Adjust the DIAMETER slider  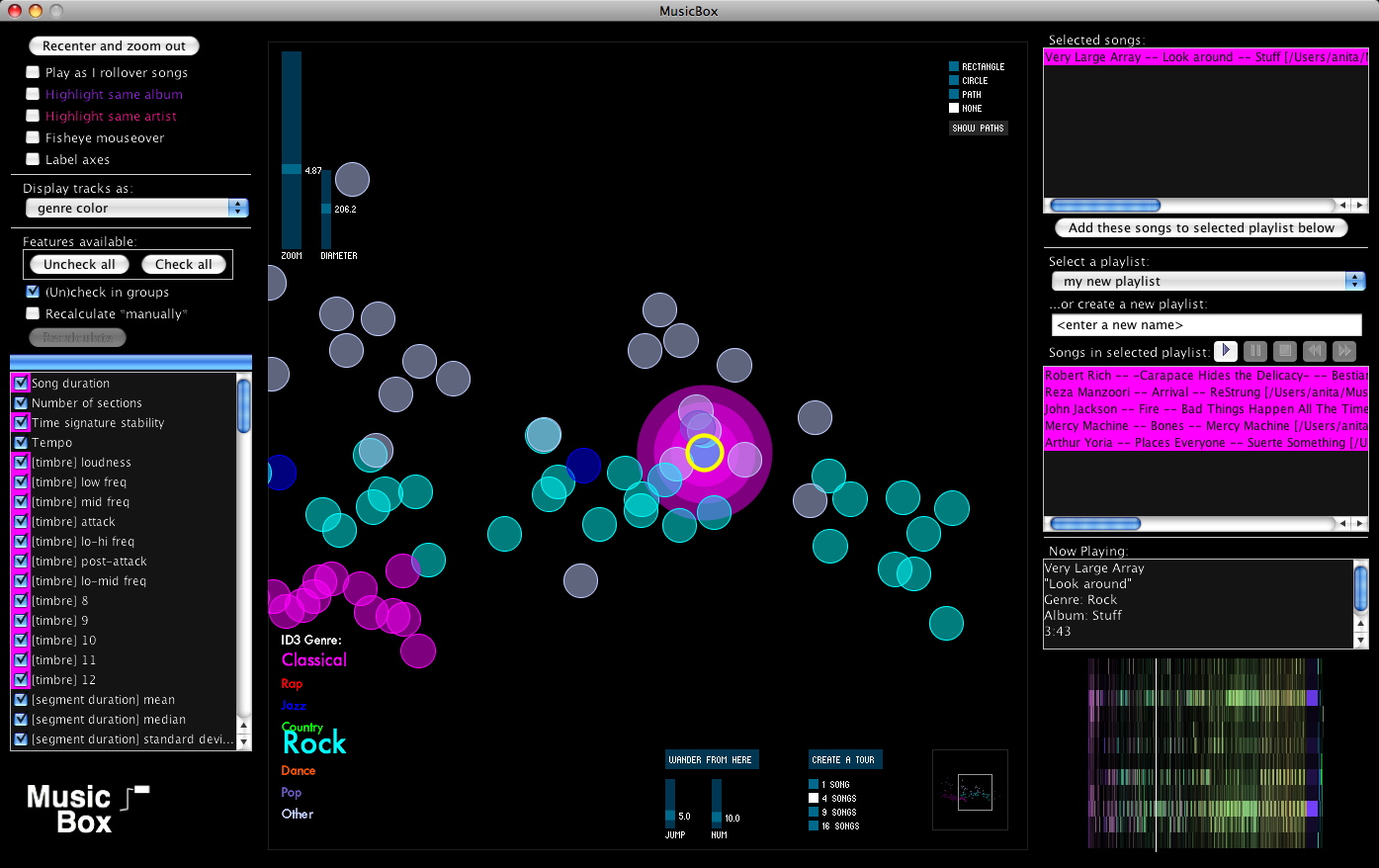click(x=326, y=209)
